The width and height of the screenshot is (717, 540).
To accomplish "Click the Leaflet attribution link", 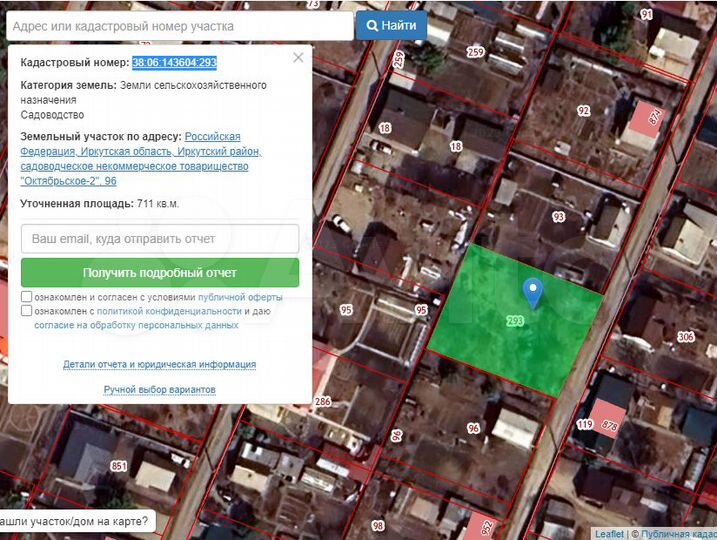I will [x=610, y=534].
